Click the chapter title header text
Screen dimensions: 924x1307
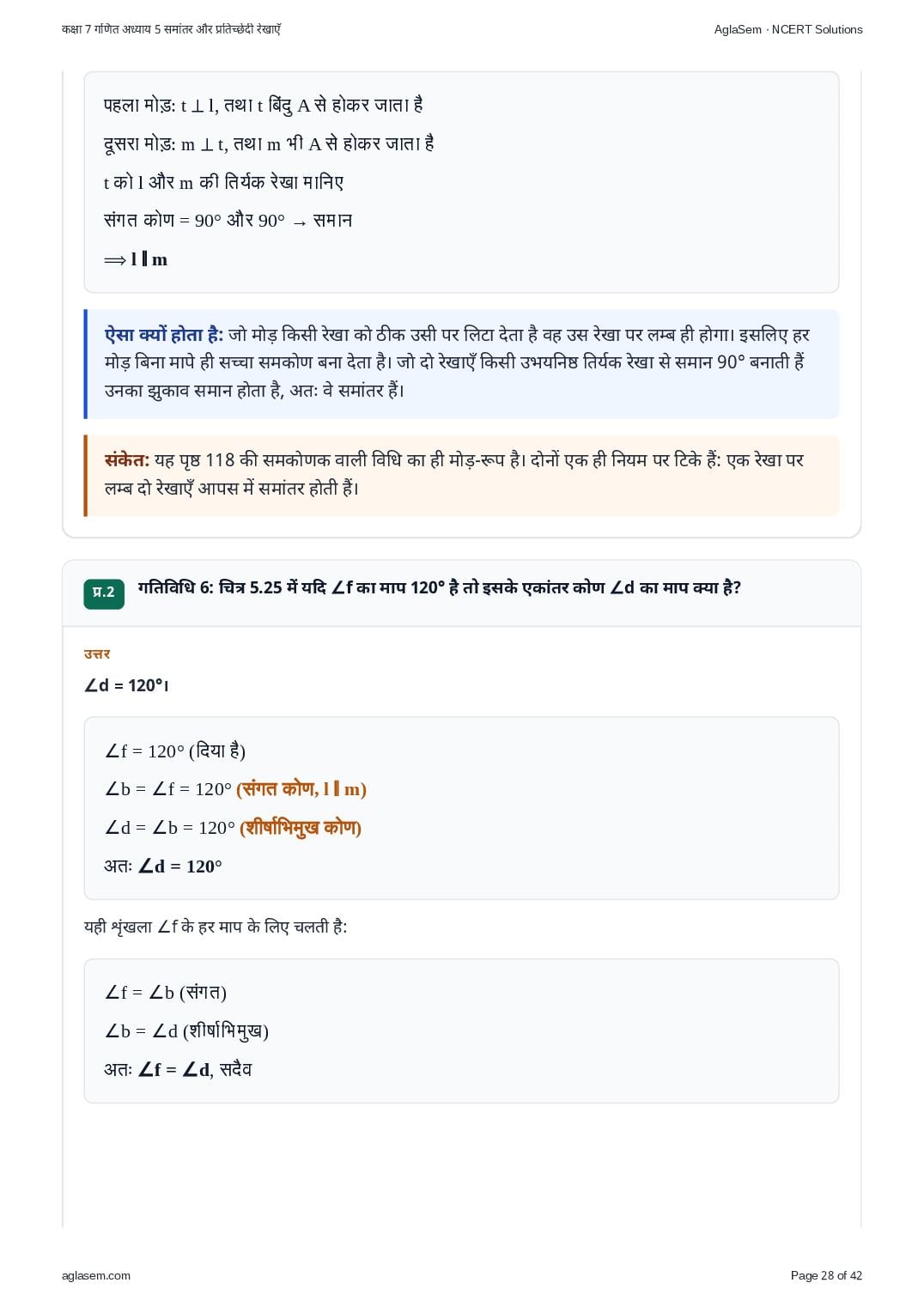[172, 29]
